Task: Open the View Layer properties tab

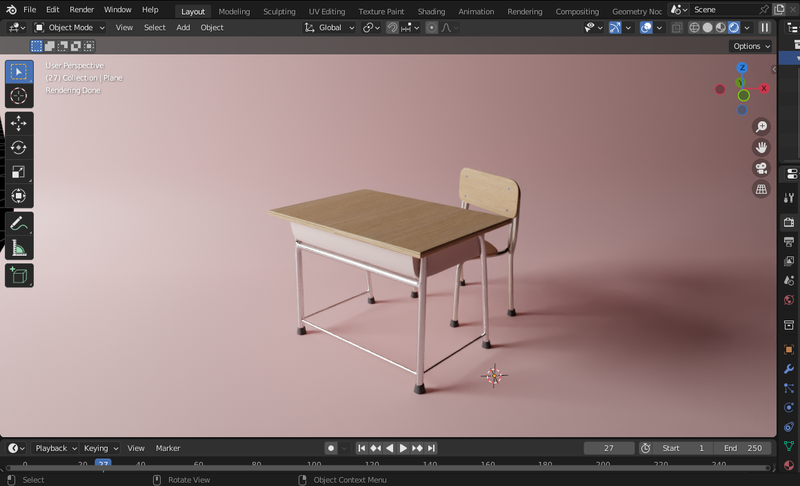Action: 789,261
